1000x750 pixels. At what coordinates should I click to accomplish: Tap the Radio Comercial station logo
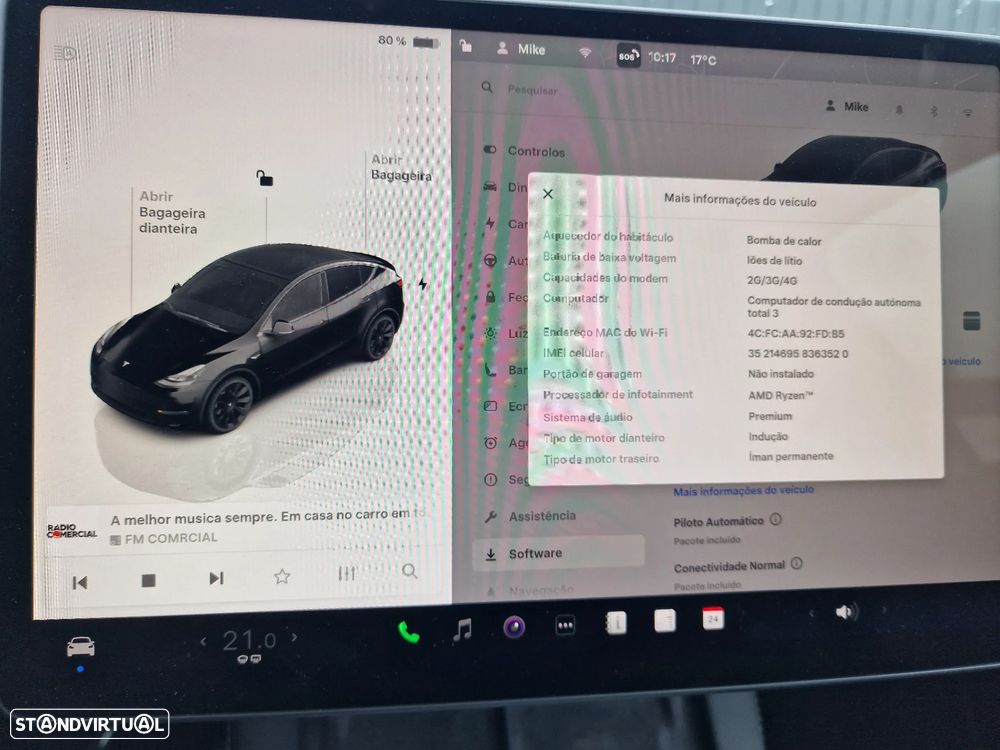point(71,531)
